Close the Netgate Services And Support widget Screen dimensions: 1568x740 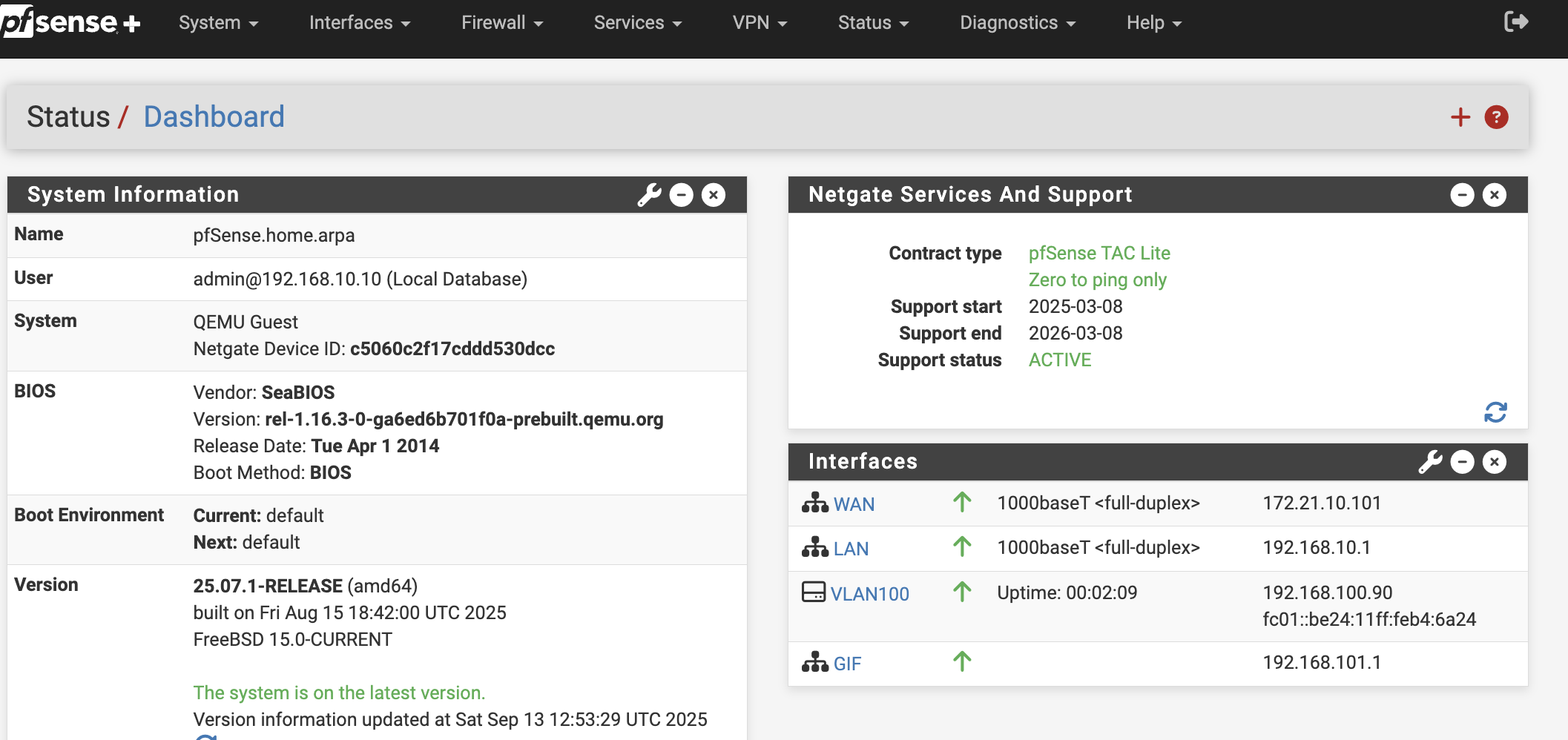[x=1495, y=195]
